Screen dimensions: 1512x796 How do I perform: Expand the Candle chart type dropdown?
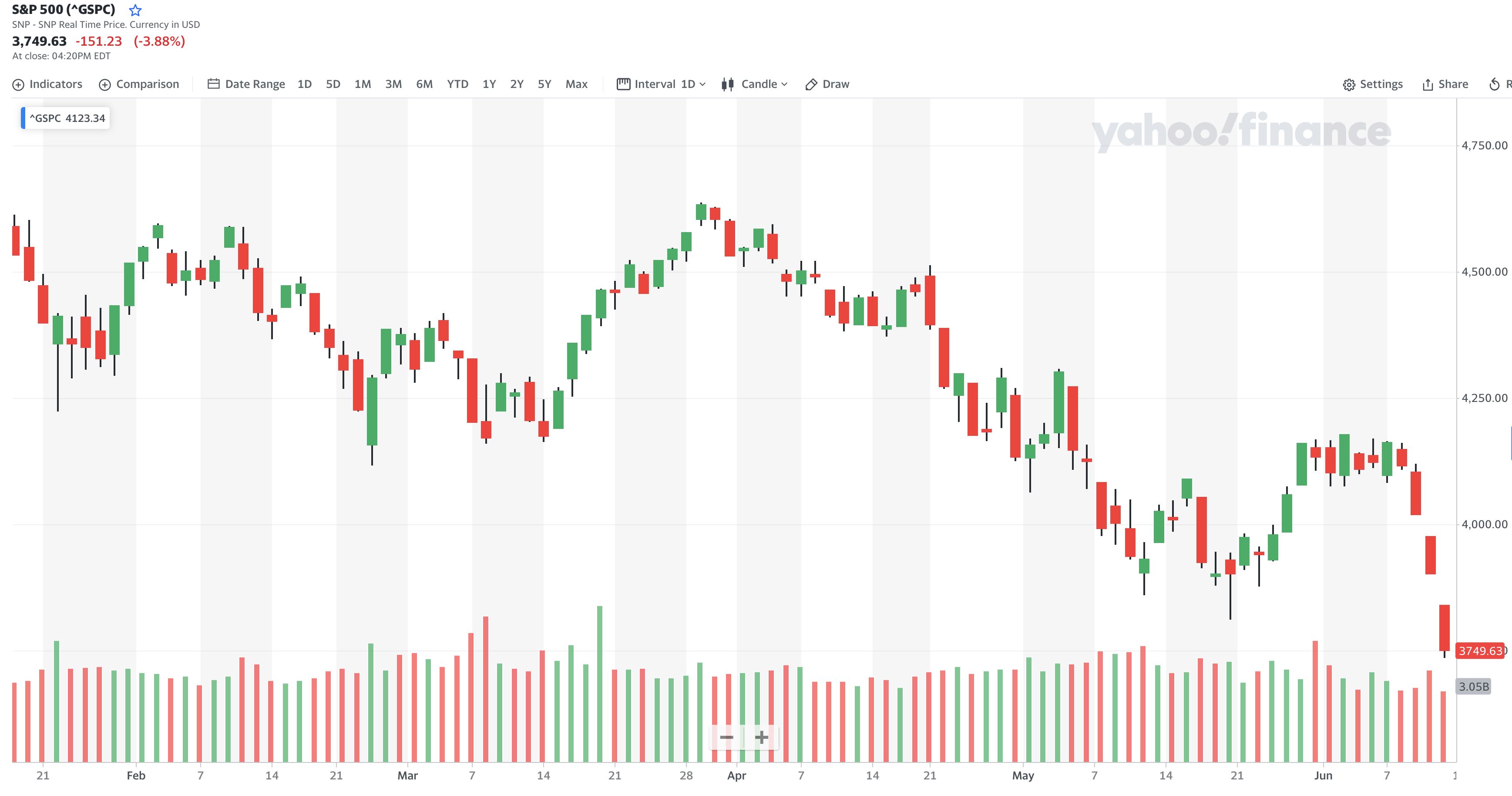[784, 84]
